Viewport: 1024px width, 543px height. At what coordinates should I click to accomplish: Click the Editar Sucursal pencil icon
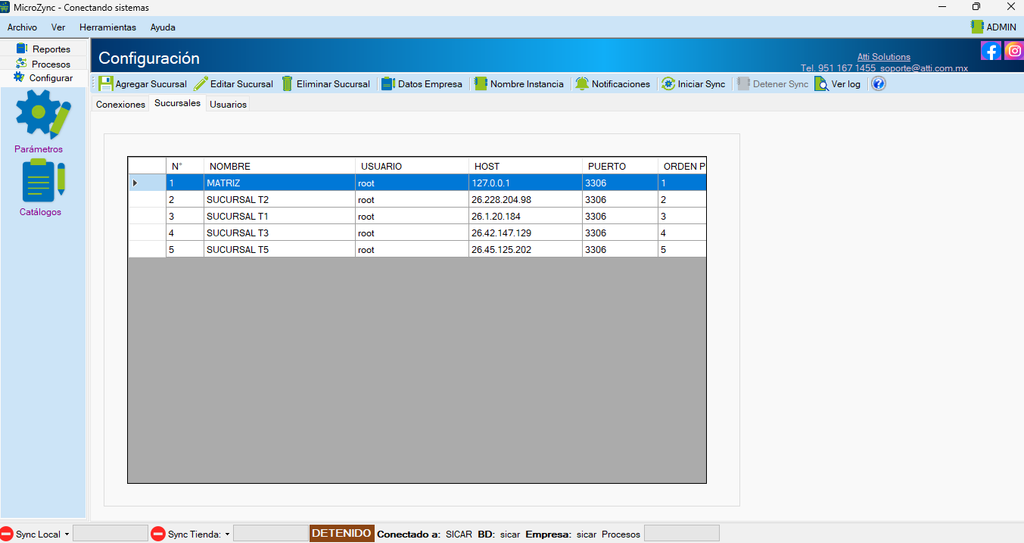pyautogui.click(x=200, y=84)
